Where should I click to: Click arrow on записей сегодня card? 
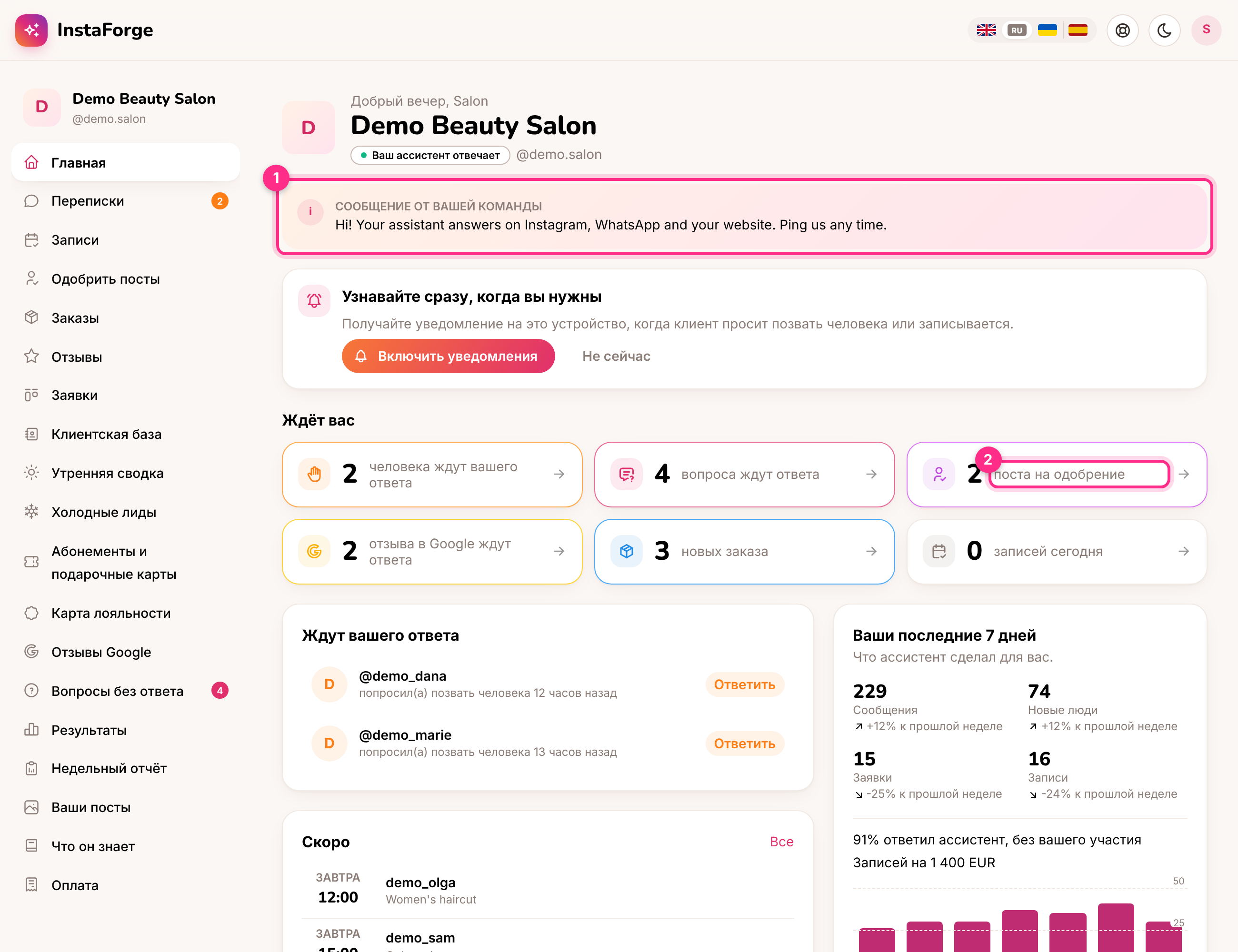pos(1184,551)
